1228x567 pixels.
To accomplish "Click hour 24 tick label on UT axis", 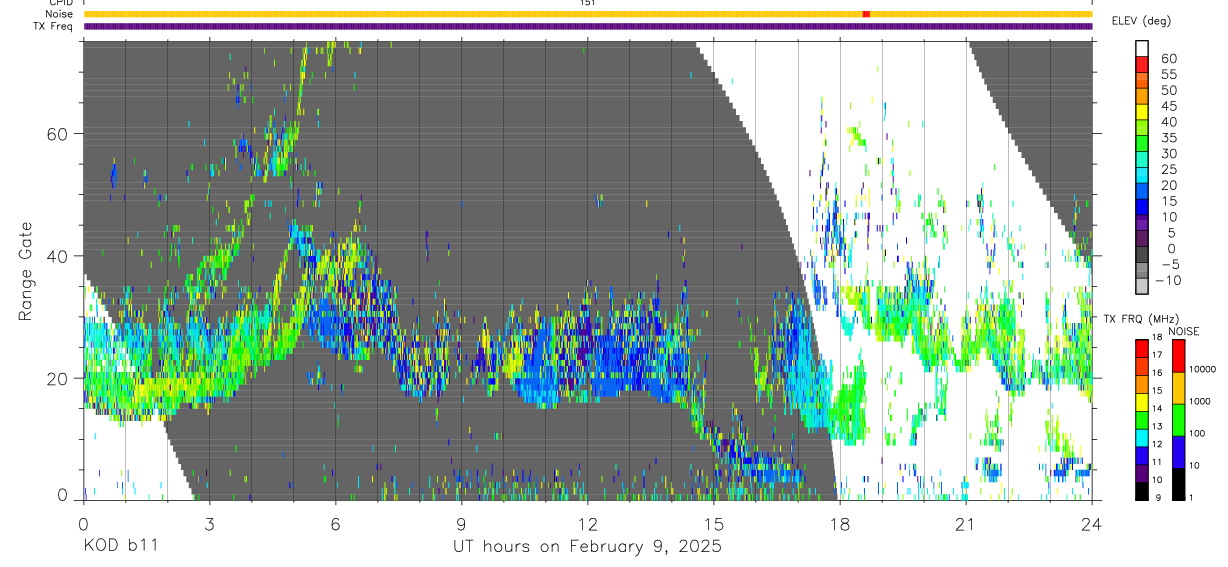I will point(1092,523).
